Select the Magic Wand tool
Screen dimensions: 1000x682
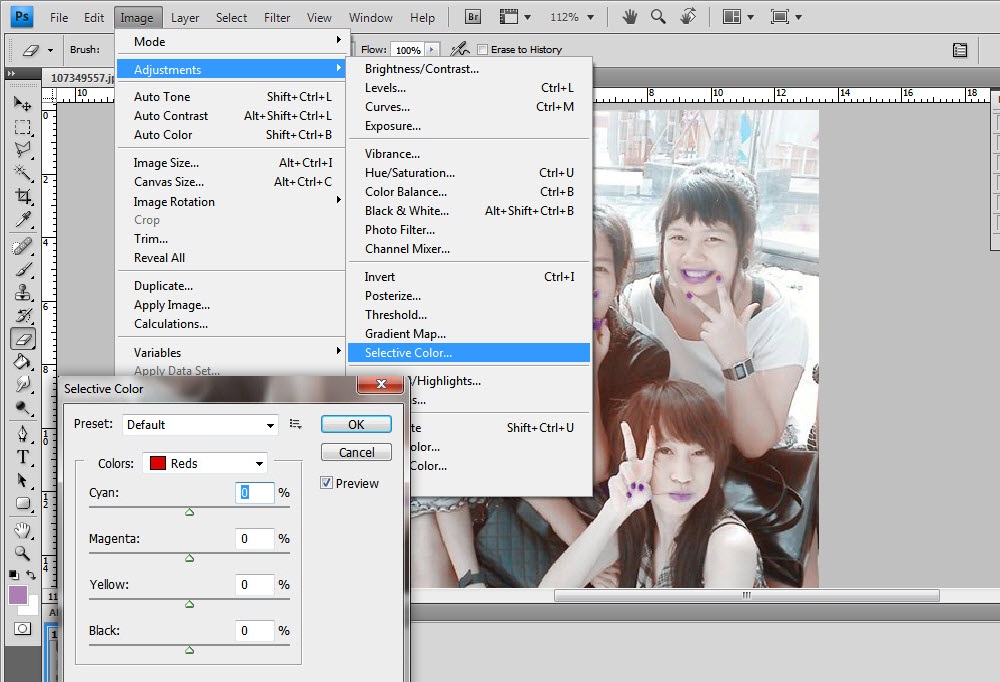(22, 173)
